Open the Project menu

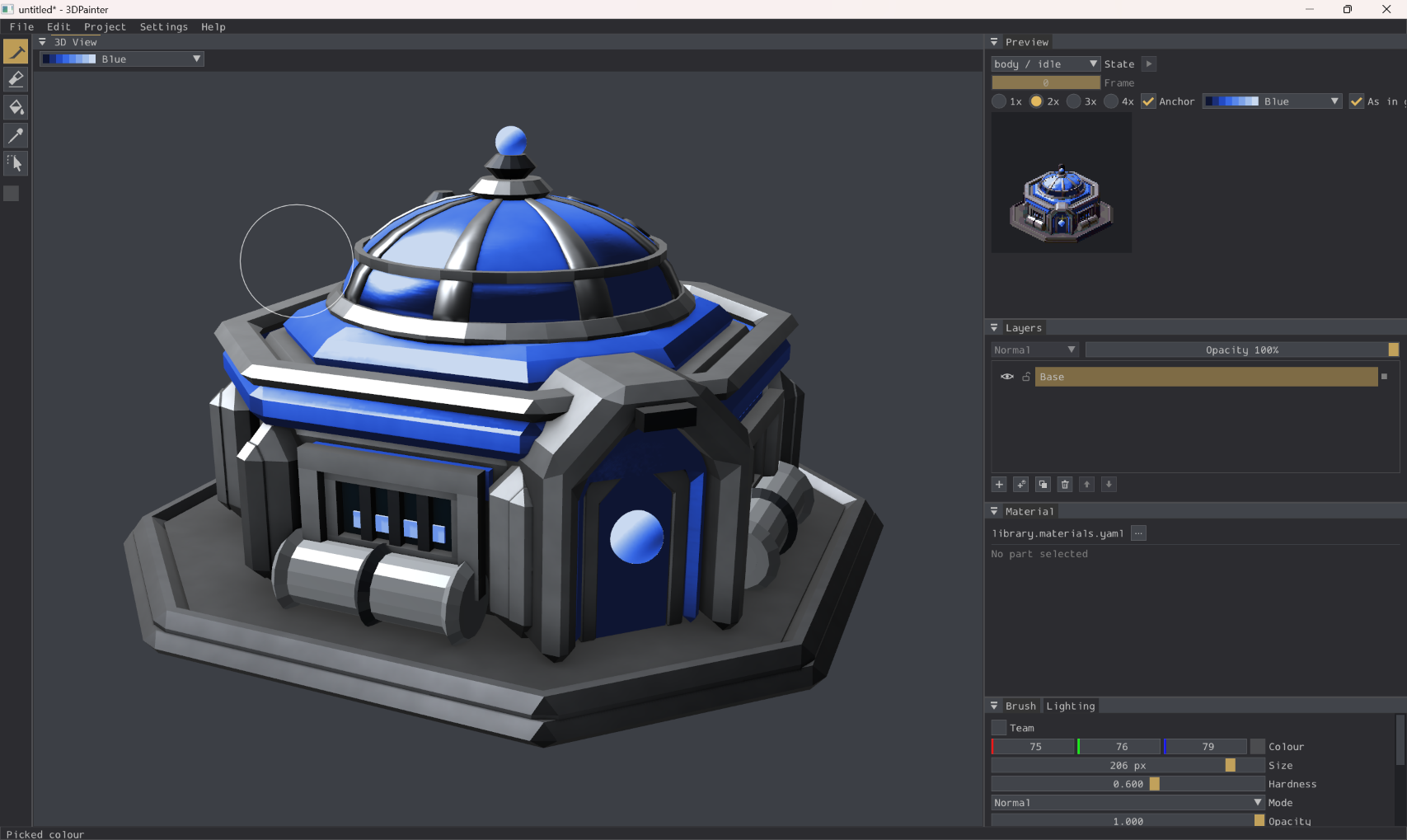tap(105, 27)
